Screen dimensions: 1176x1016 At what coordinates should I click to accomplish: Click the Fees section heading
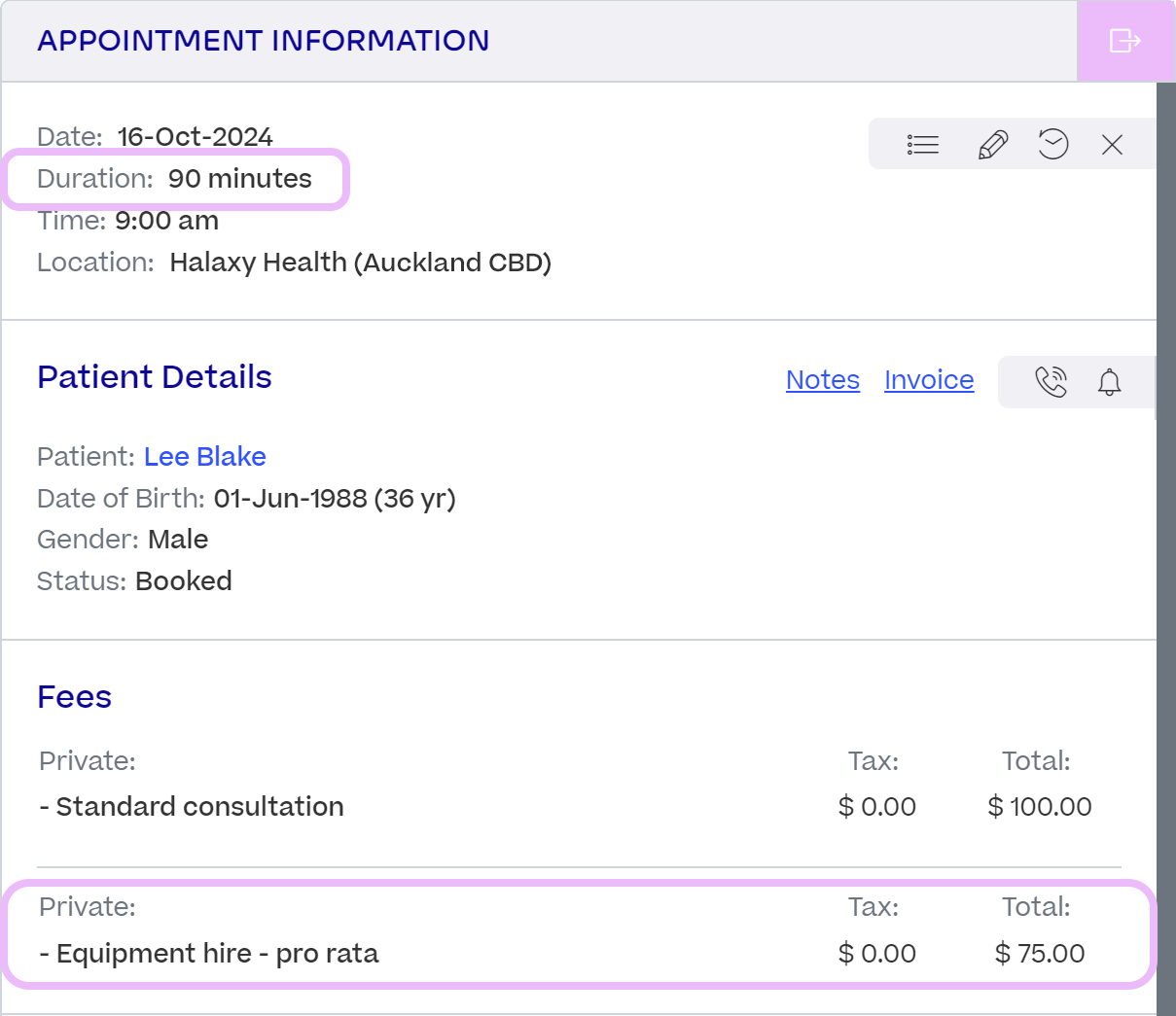(x=74, y=697)
